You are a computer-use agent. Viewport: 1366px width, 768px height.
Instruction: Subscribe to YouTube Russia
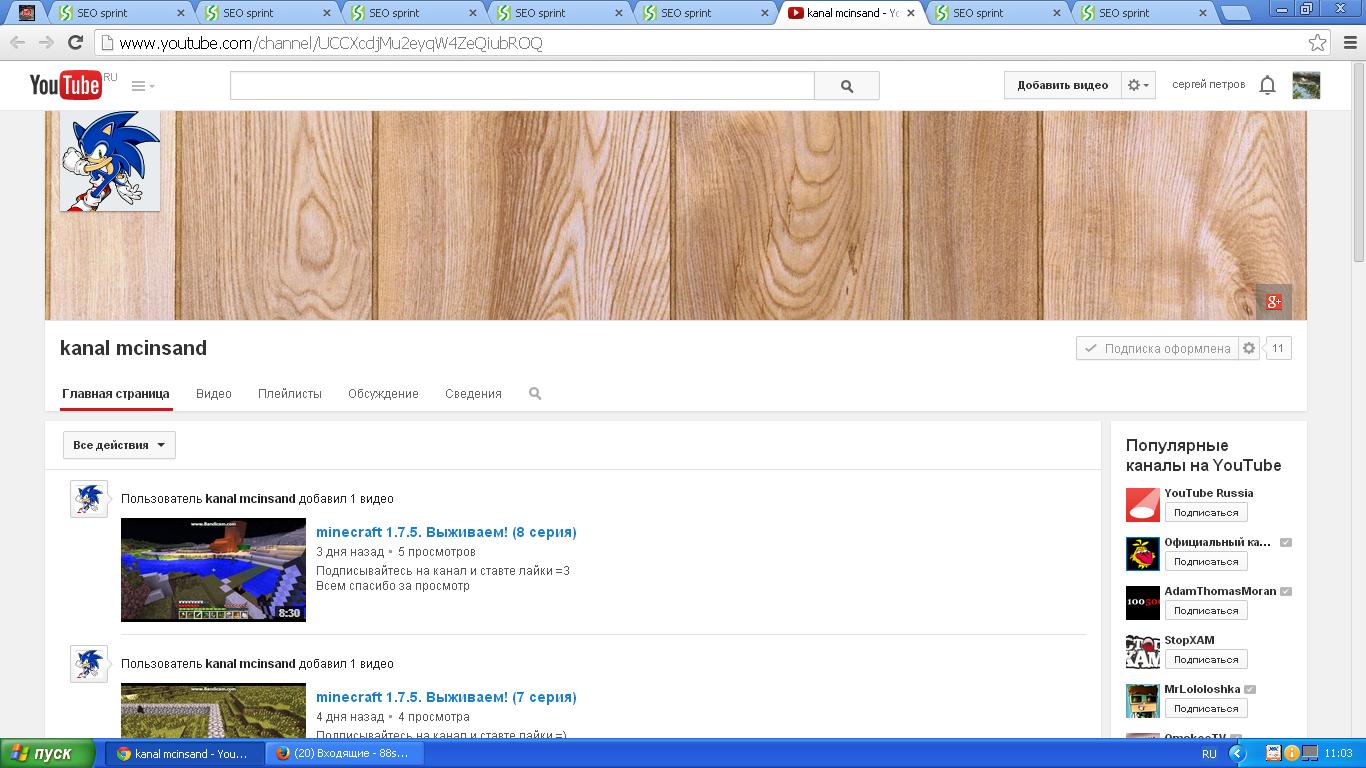point(1206,512)
